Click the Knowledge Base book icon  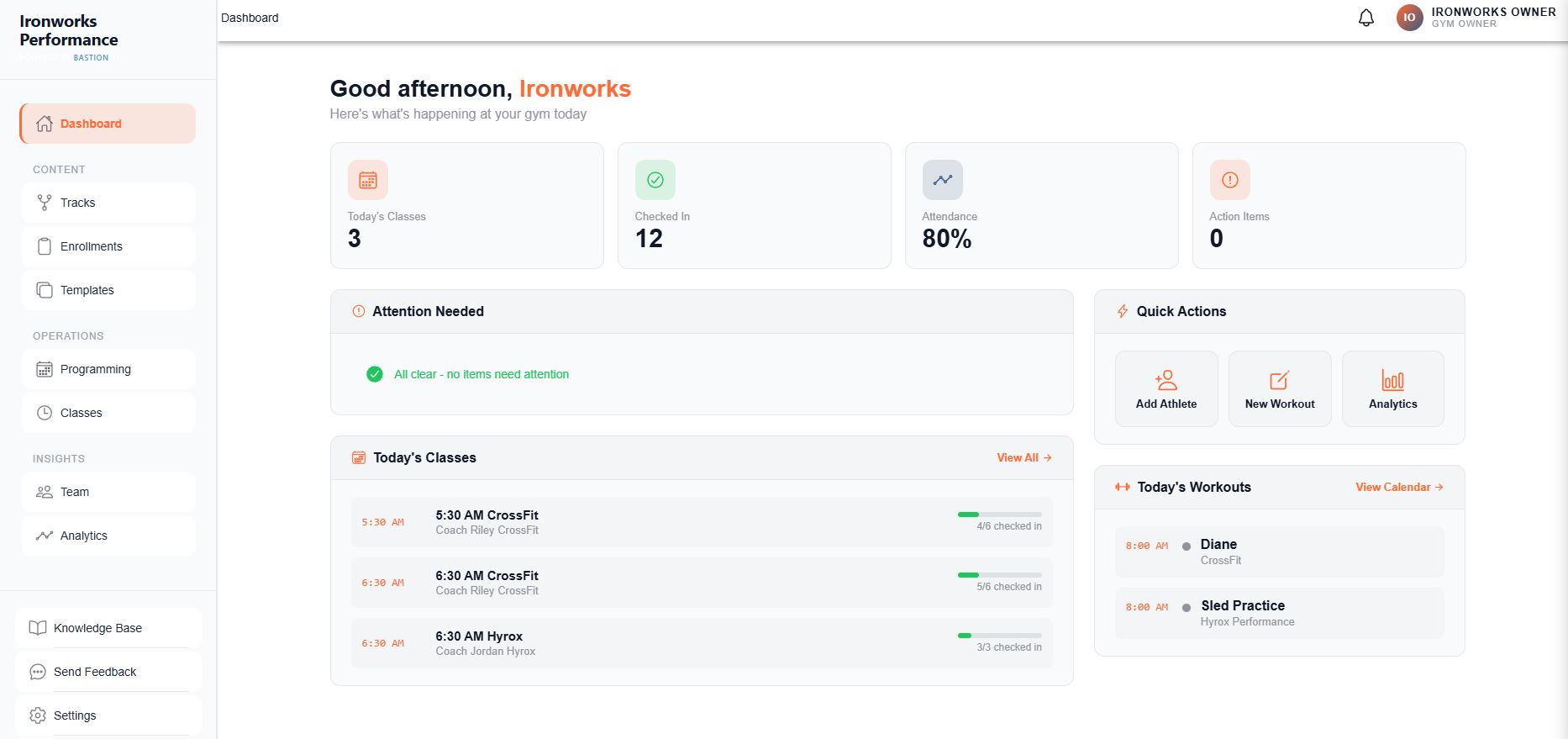pos(38,628)
